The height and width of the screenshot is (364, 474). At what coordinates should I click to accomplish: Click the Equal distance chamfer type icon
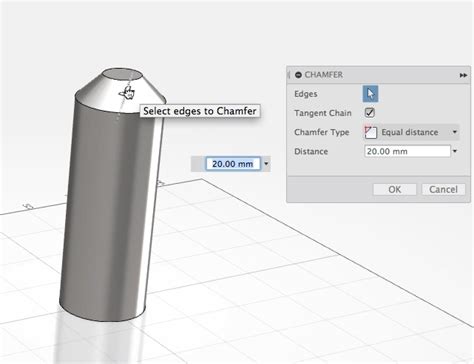(x=371, y=132)
